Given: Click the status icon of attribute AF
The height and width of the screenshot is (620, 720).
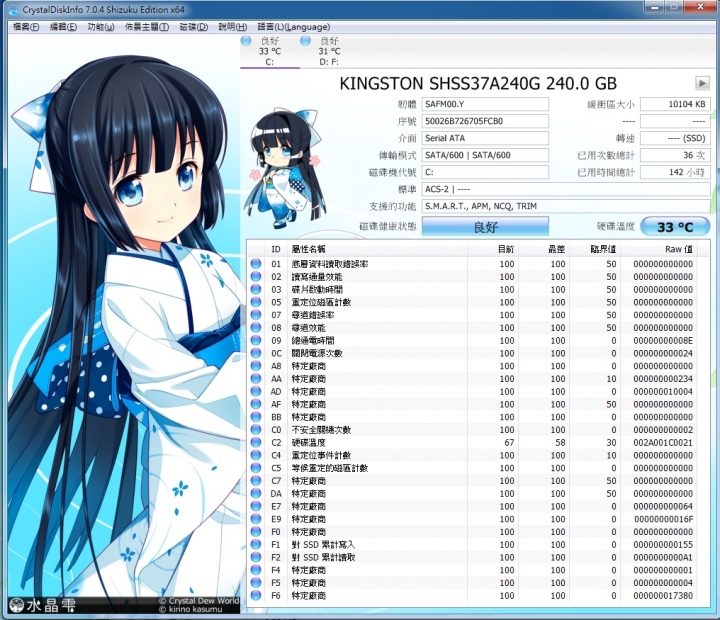Looking at the screenshot, I should [256, 404].
